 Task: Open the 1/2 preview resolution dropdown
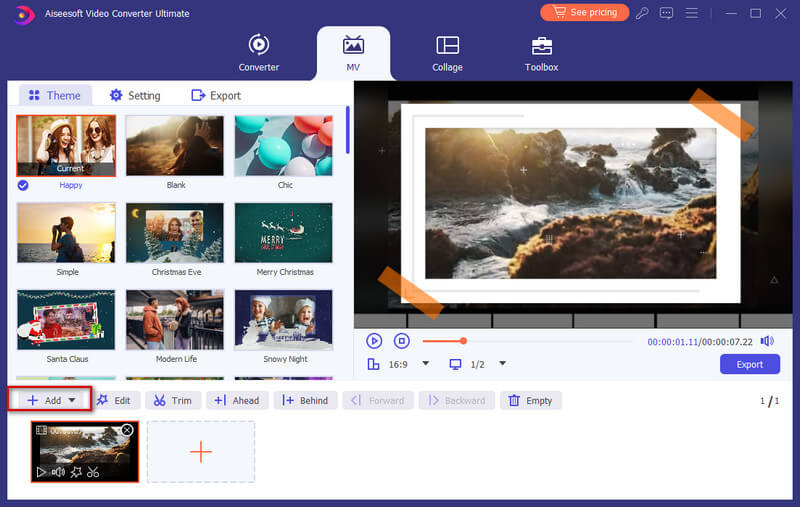tap(503, 364)
